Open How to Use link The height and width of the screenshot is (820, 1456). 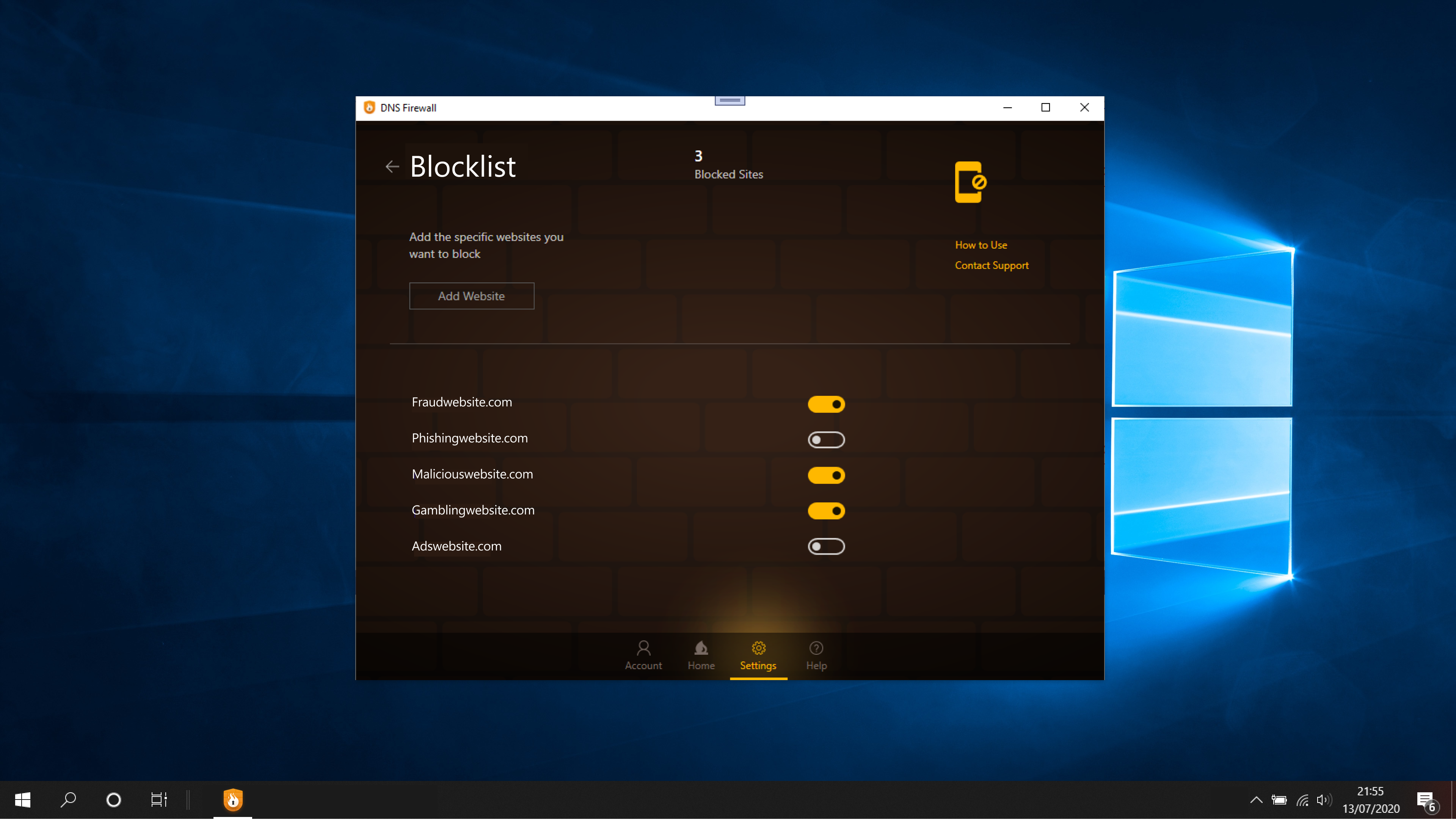tap(981, 244)
